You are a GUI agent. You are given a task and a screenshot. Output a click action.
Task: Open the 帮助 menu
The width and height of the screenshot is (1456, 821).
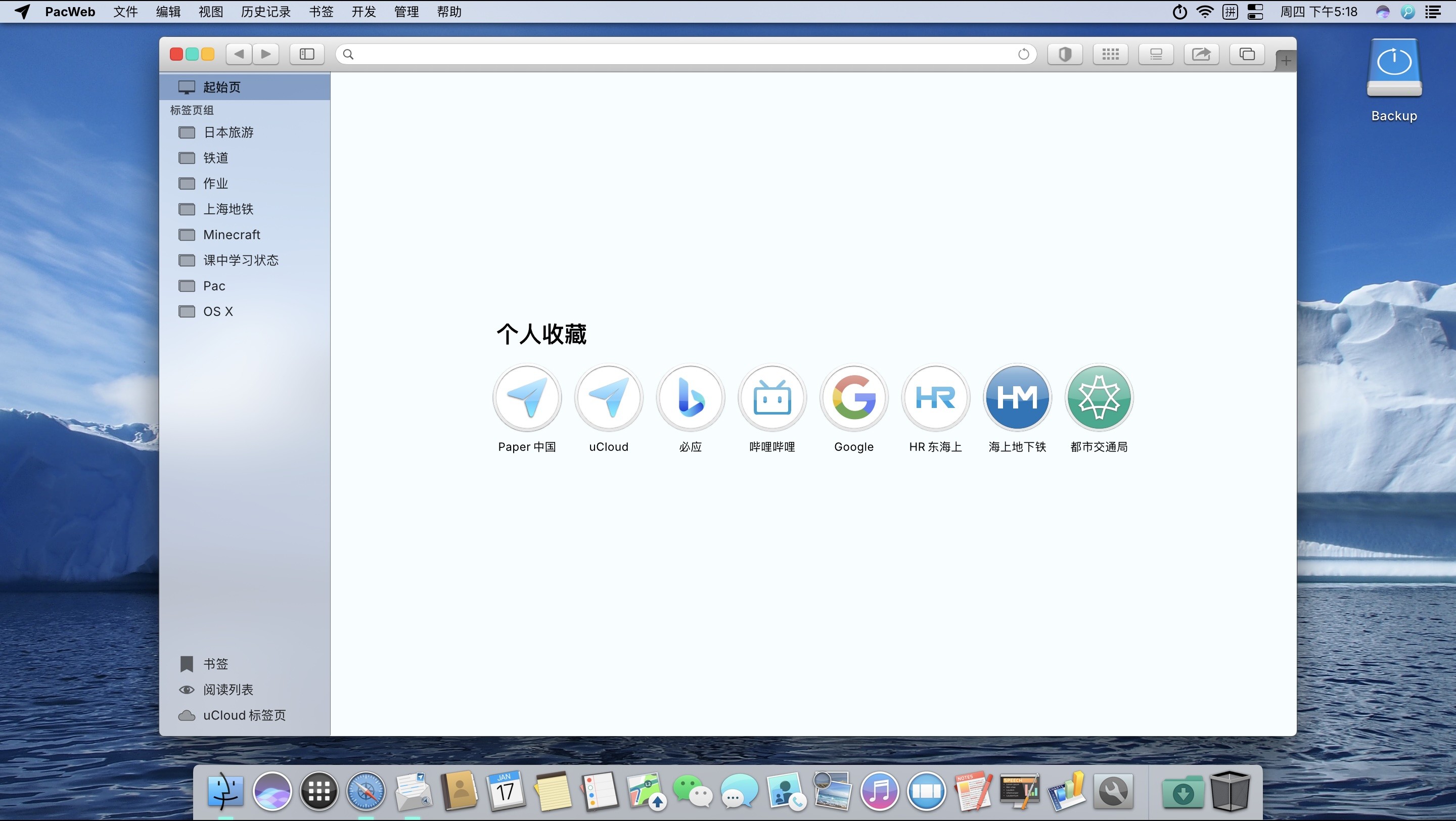[x=449, y=11]
